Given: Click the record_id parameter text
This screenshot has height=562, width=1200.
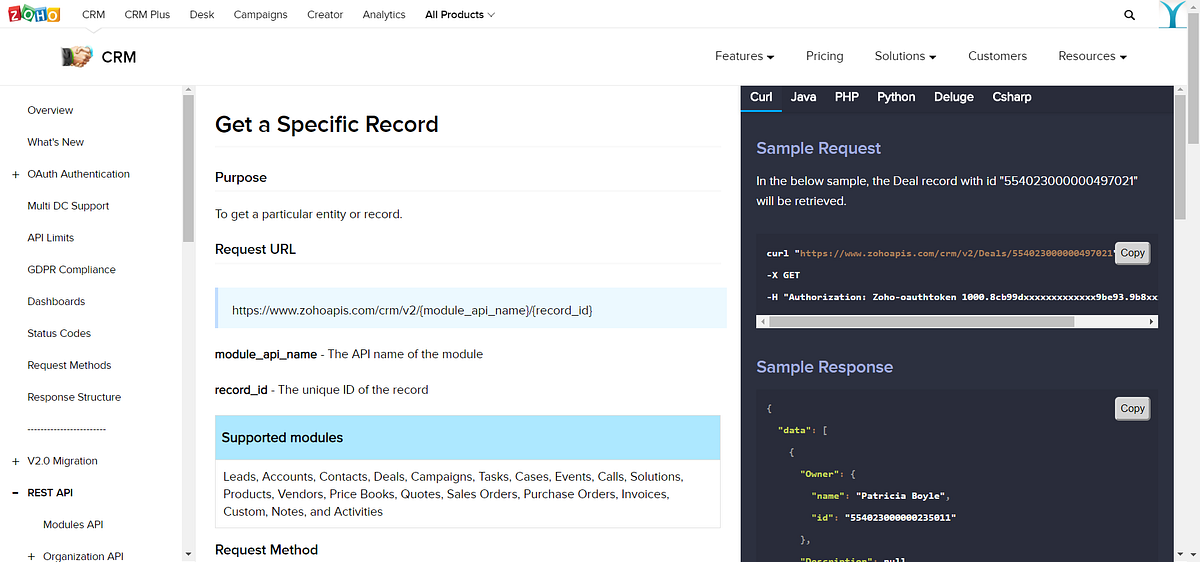Looking at the screenshot, I should 241,390.
